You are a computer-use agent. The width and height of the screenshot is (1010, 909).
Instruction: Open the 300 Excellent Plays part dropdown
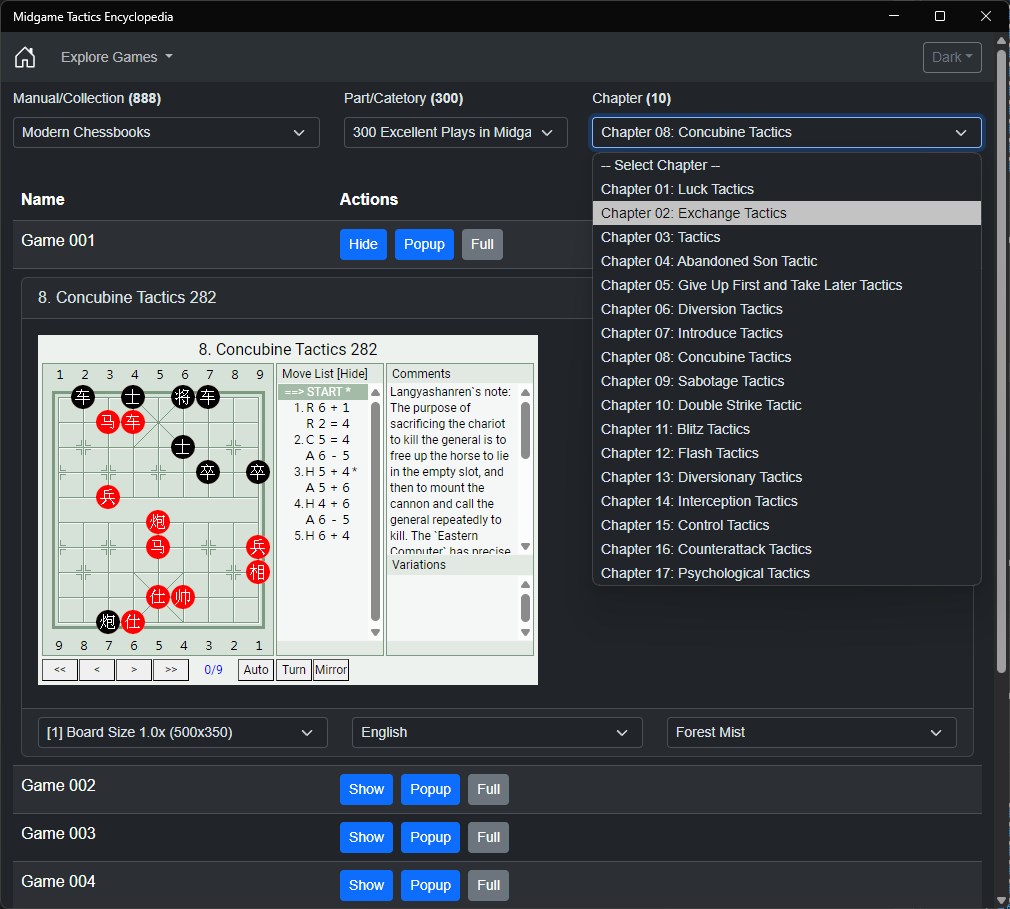click(455, 133)
